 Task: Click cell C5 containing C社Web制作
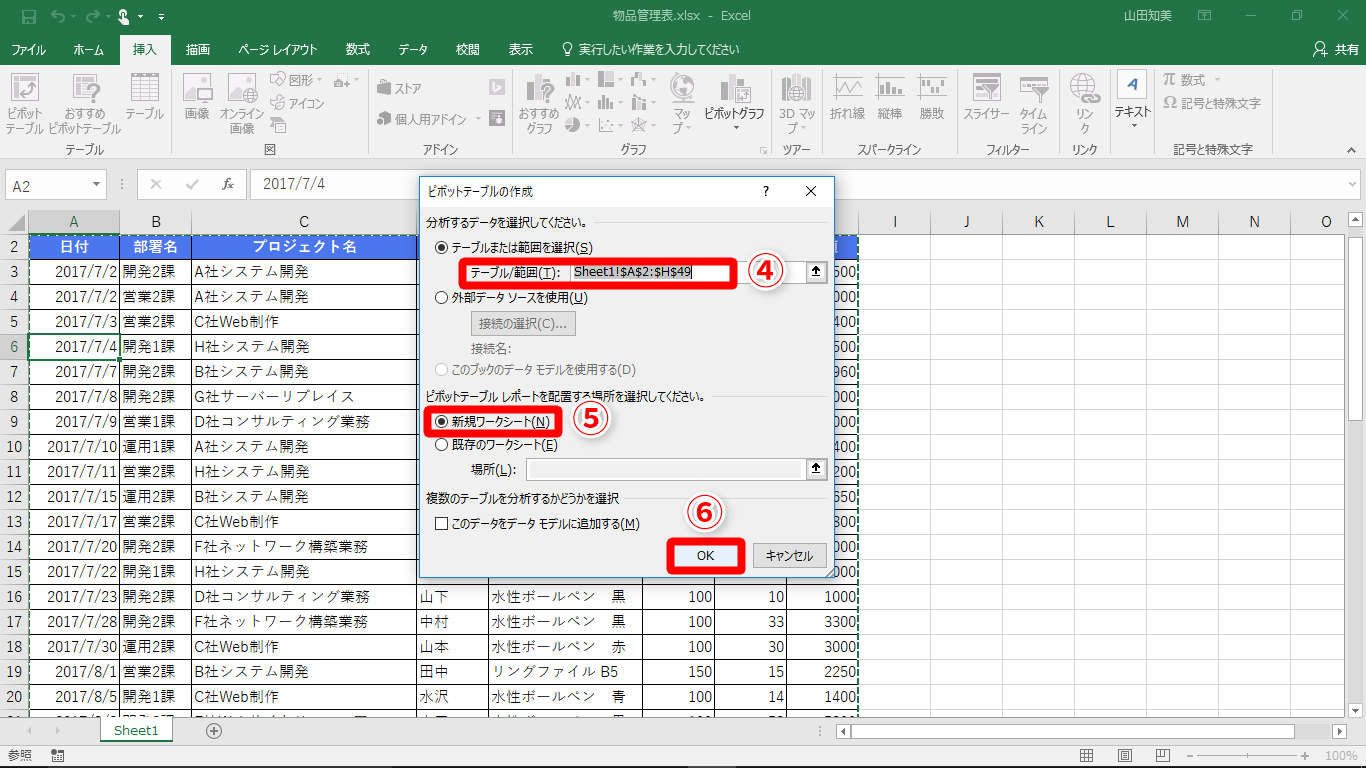304,322
